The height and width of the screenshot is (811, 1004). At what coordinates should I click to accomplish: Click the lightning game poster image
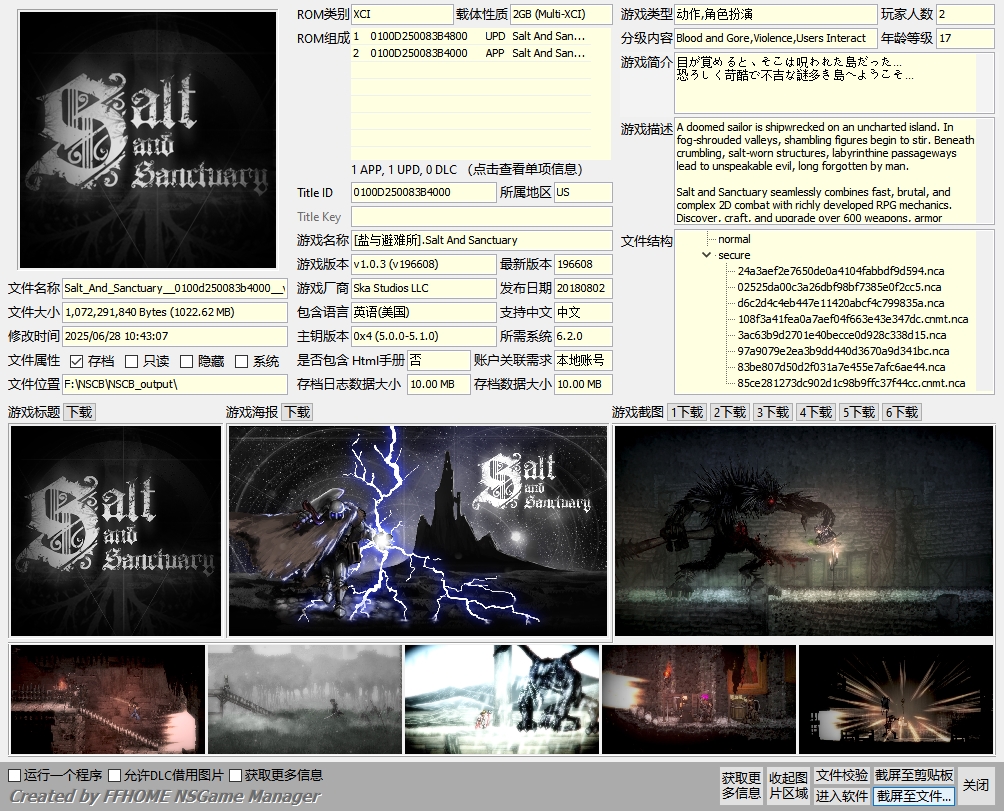point(417,531)
